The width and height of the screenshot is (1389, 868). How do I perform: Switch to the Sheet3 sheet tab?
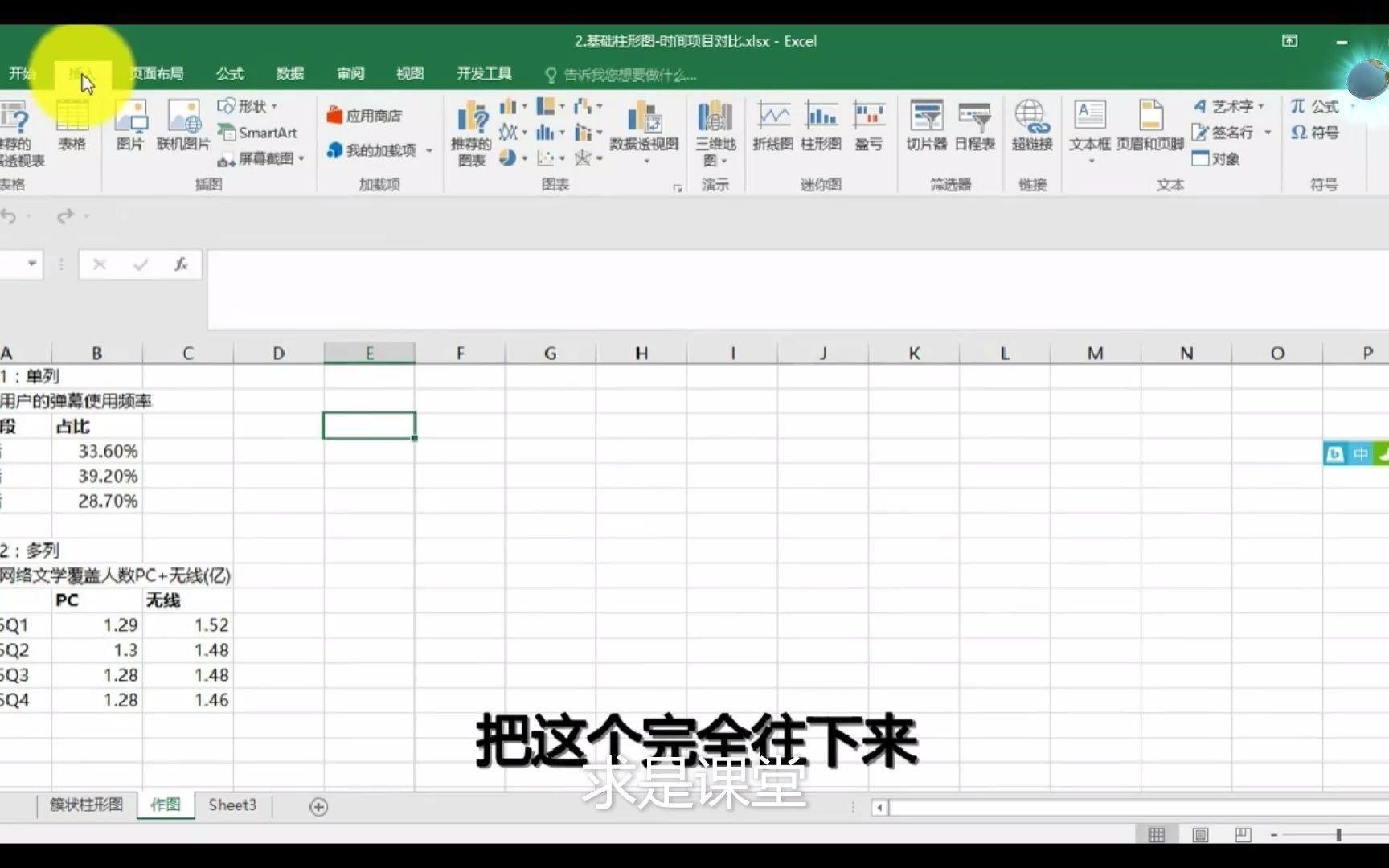[232, 805]
